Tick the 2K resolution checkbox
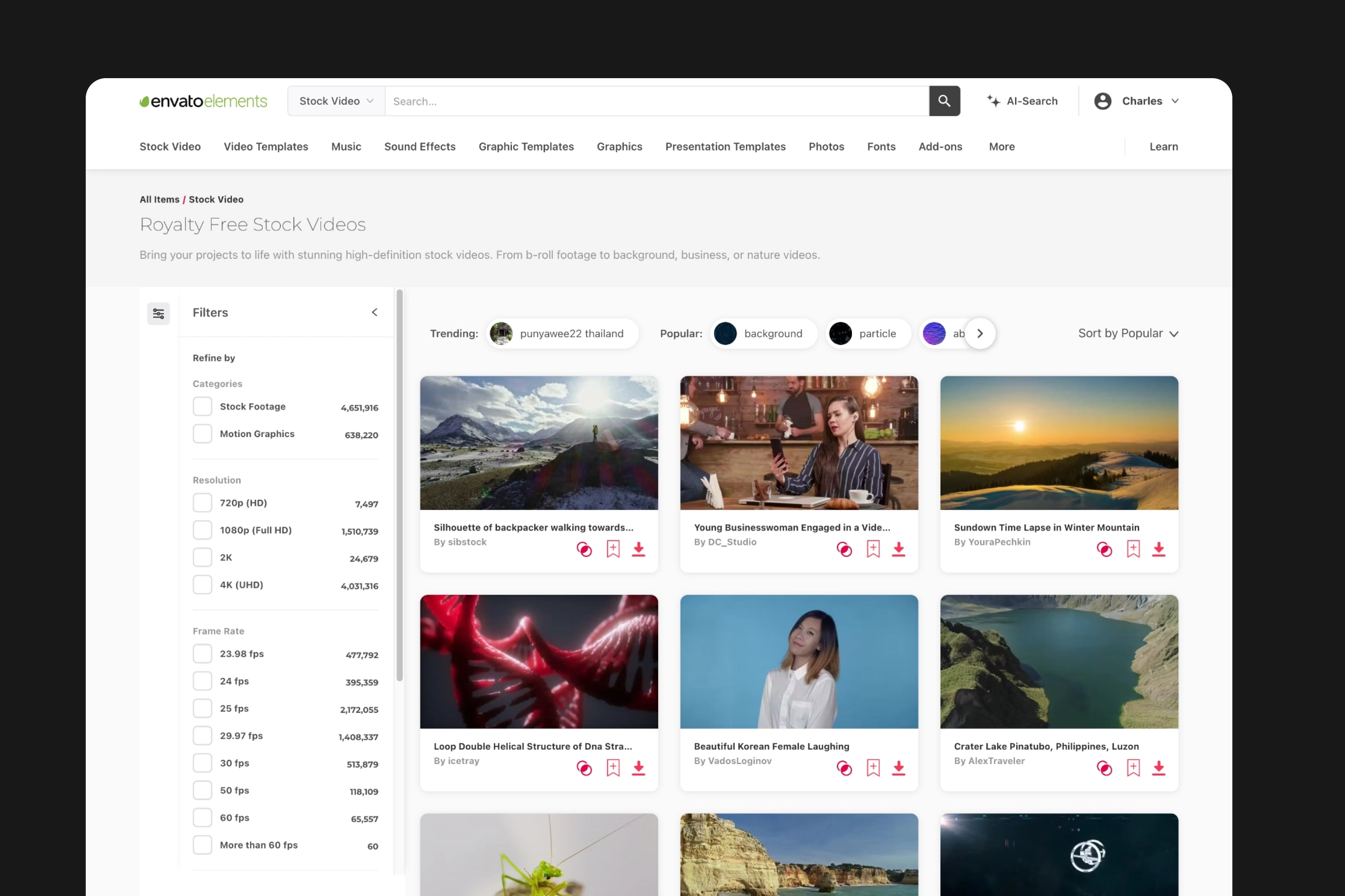Image resolution: width=1345 pixels, height=896 pixels. [202, 558]
